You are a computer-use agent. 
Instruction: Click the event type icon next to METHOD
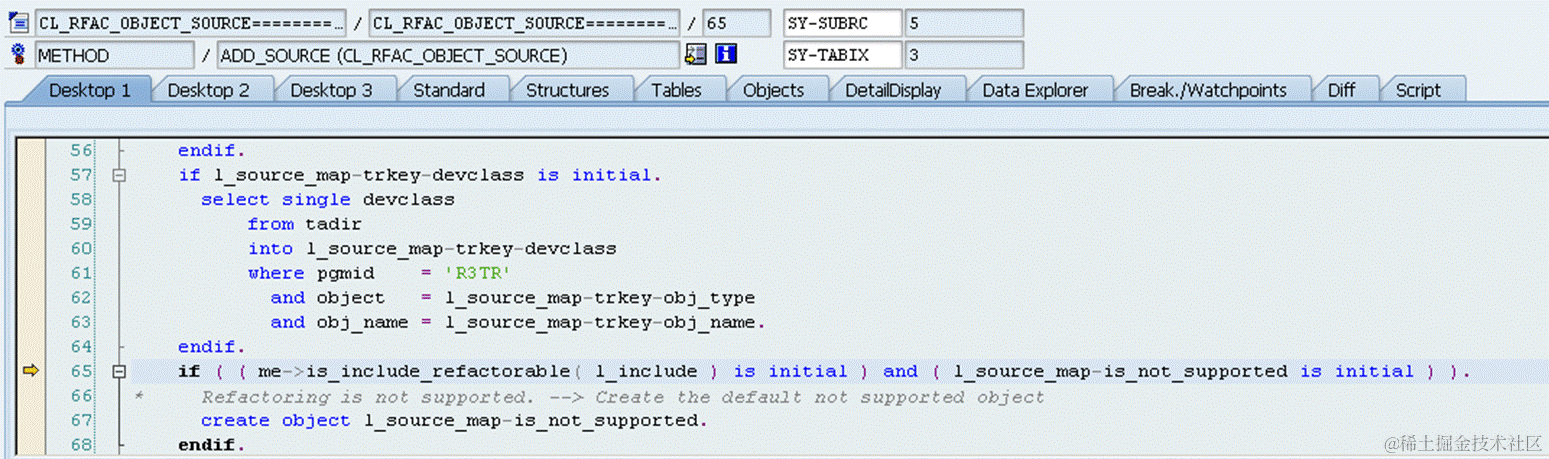tap(18, 54)
